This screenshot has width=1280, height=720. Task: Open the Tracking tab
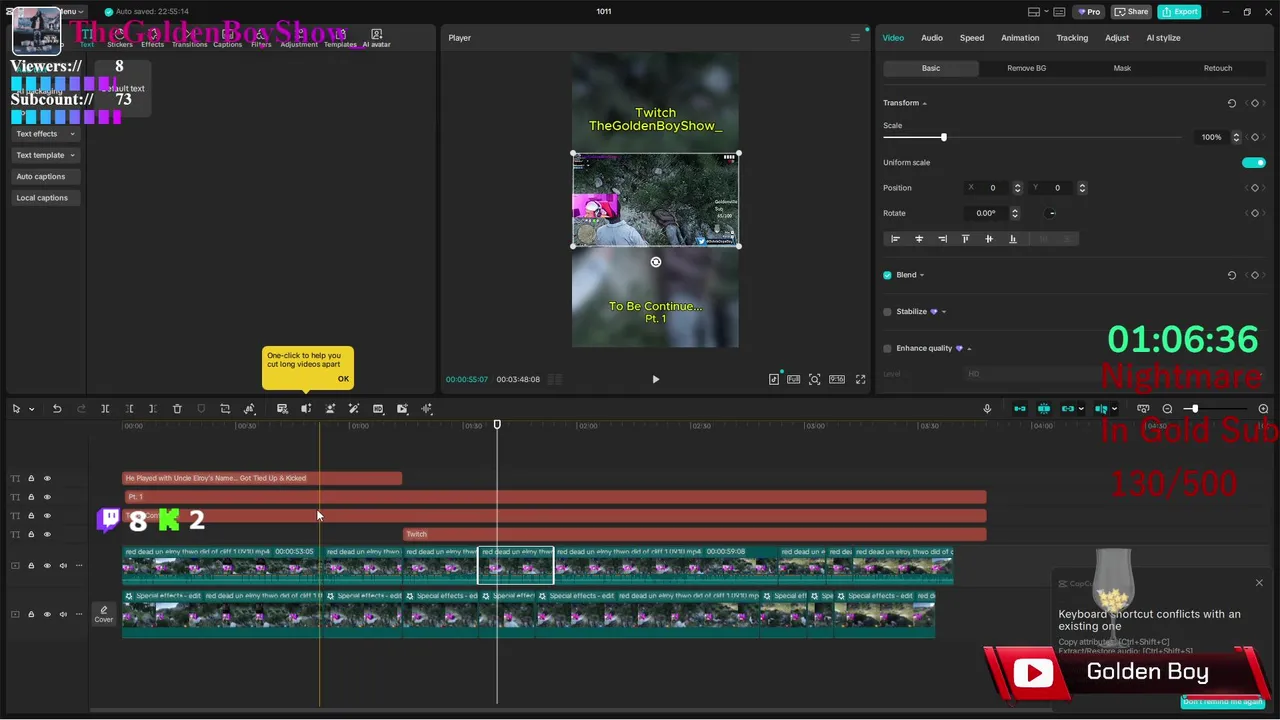(1072, 38)
